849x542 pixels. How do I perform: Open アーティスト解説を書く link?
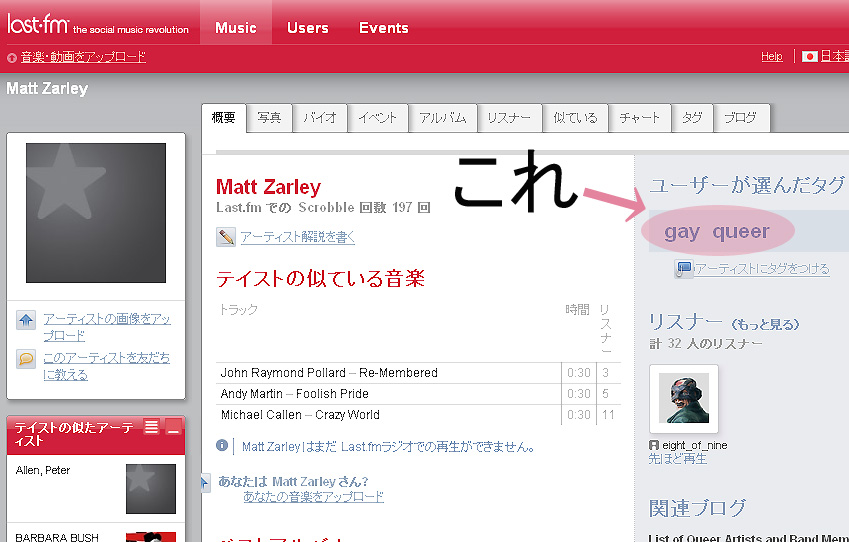click(298, 237)
